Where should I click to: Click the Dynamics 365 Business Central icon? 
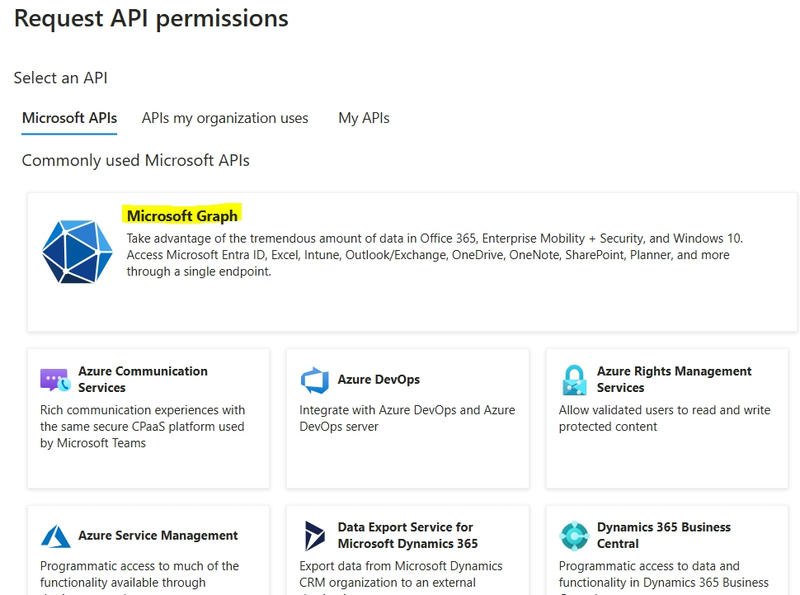click(x=574, y=533)
